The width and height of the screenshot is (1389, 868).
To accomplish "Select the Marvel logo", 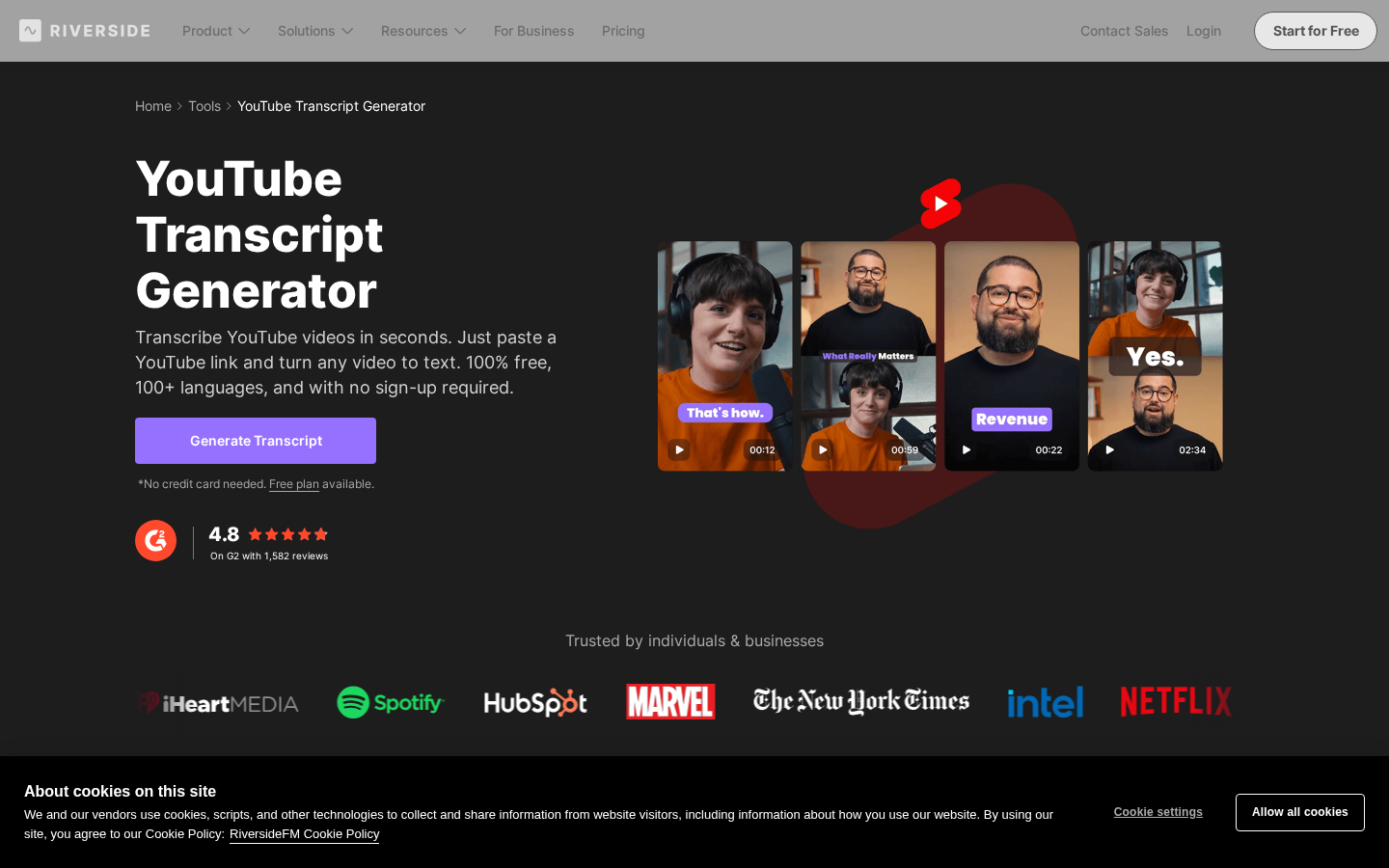I will point(669,702).
